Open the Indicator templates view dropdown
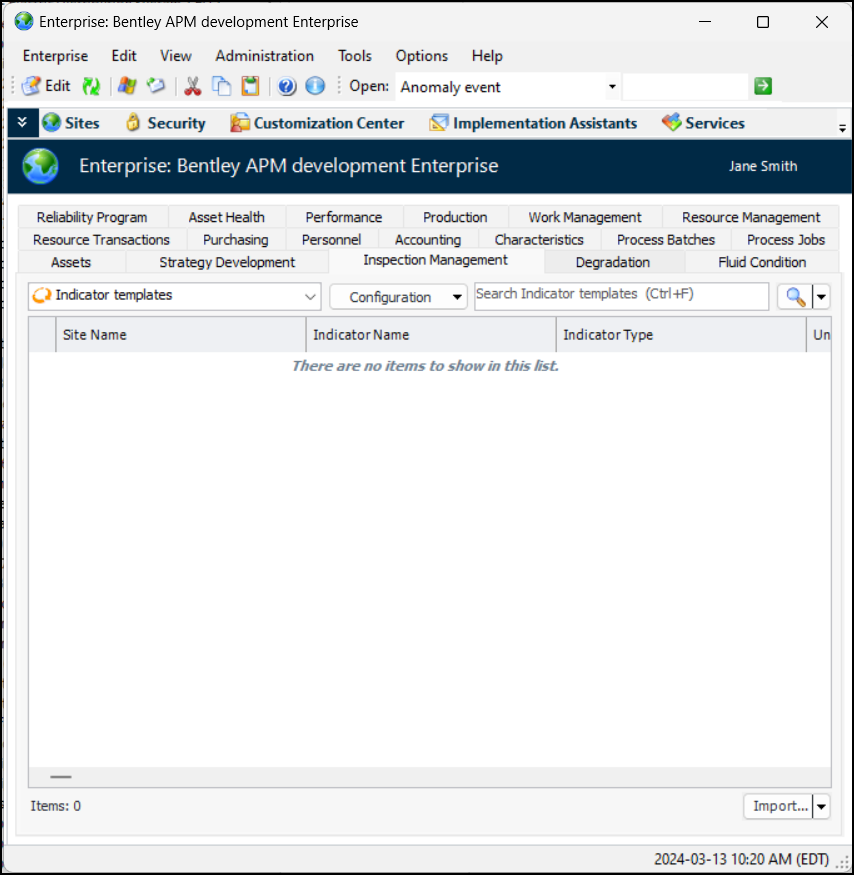The image size is (854, 875). tap(175, 296)
